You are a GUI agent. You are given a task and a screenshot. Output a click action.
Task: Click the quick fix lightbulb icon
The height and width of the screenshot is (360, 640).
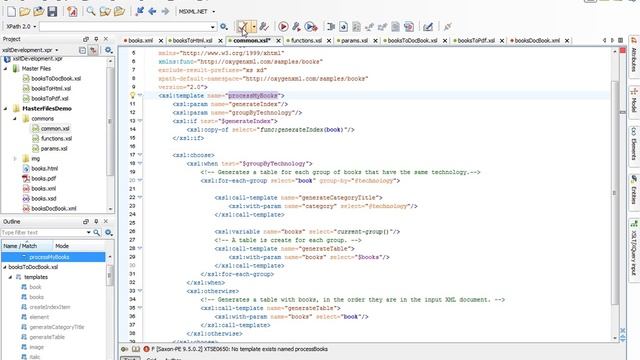pyautogui.click(x=132, y=96)
